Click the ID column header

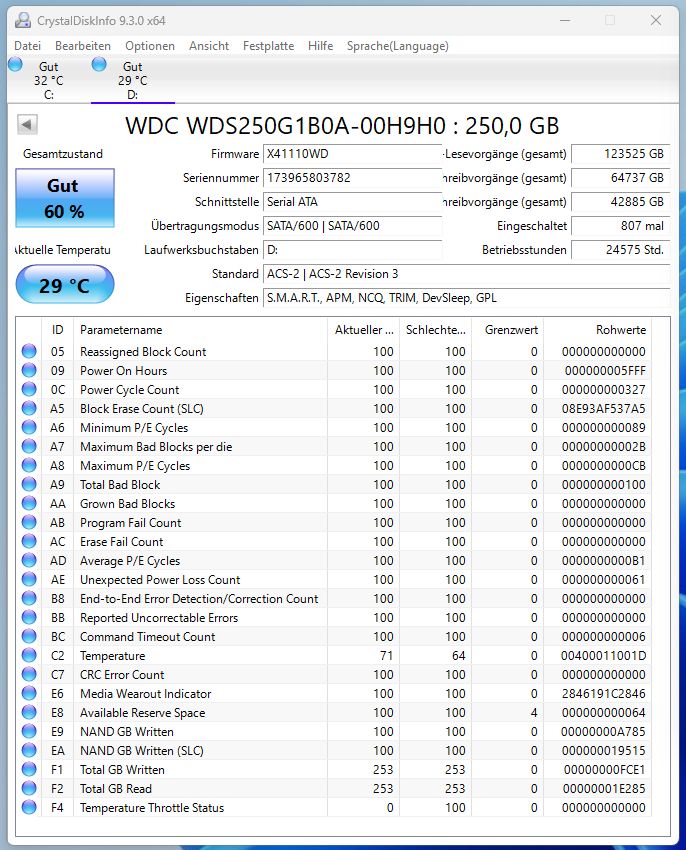57,330
